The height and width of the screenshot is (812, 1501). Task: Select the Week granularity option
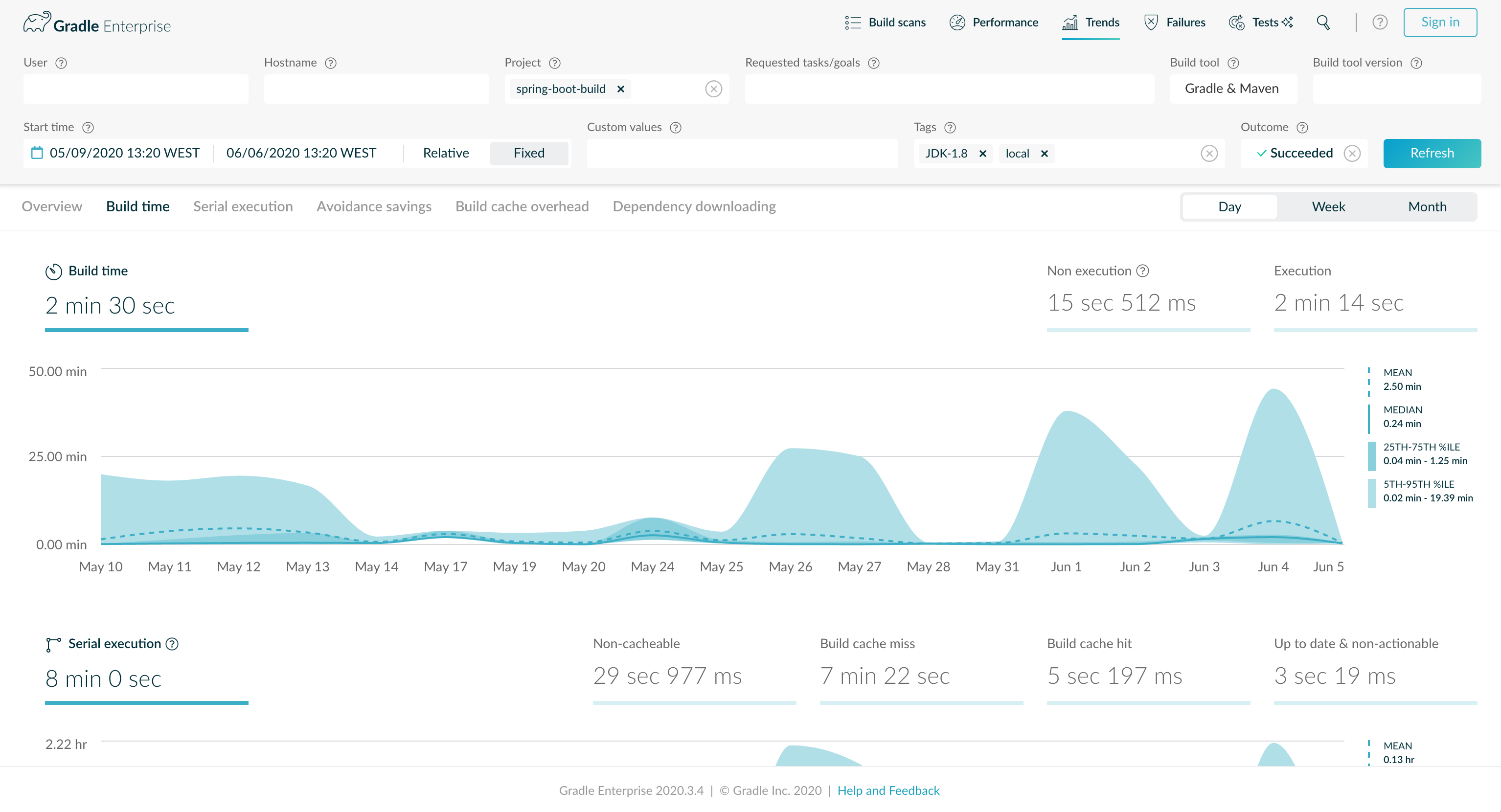click(x=1328, y=207)
